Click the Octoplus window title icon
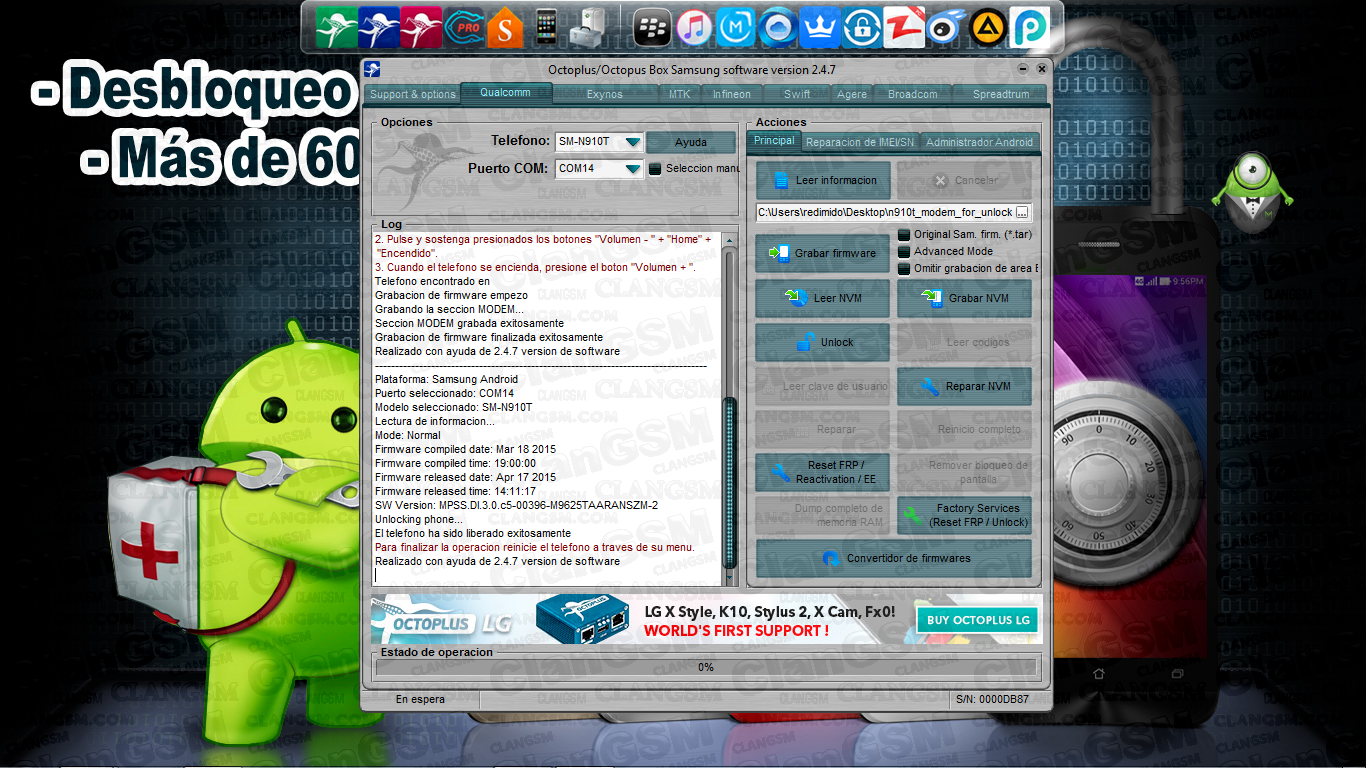Screen dimensions: 1366x768 [372, 69]
